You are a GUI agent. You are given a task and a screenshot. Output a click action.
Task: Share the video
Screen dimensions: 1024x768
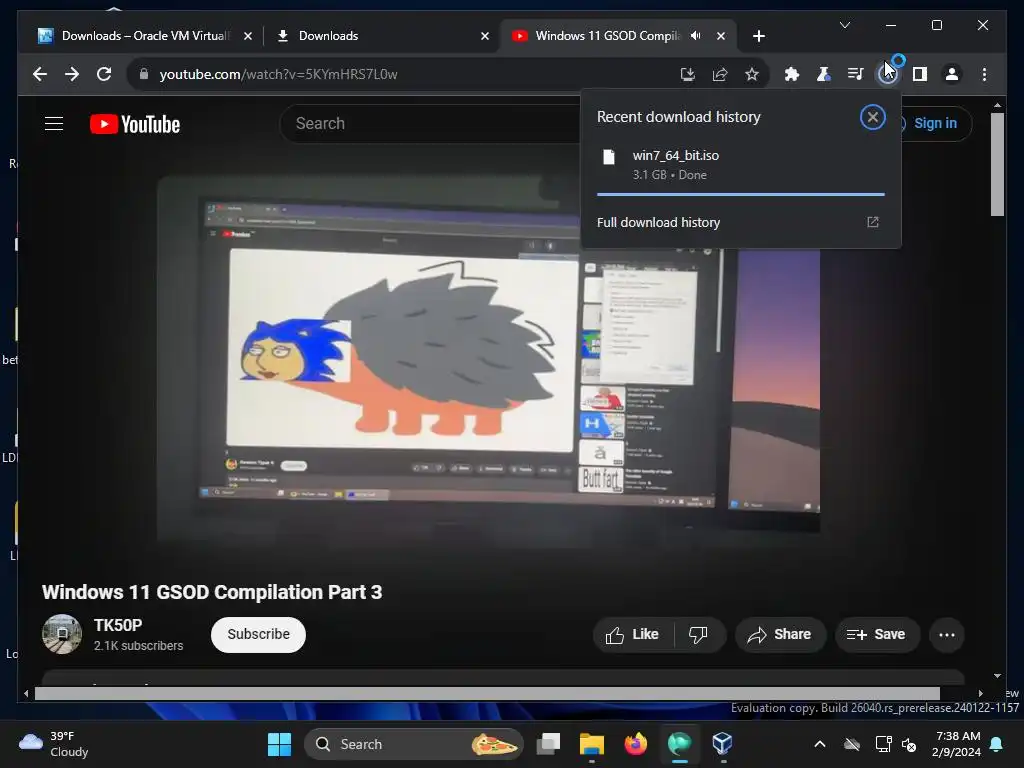(780, 635)
